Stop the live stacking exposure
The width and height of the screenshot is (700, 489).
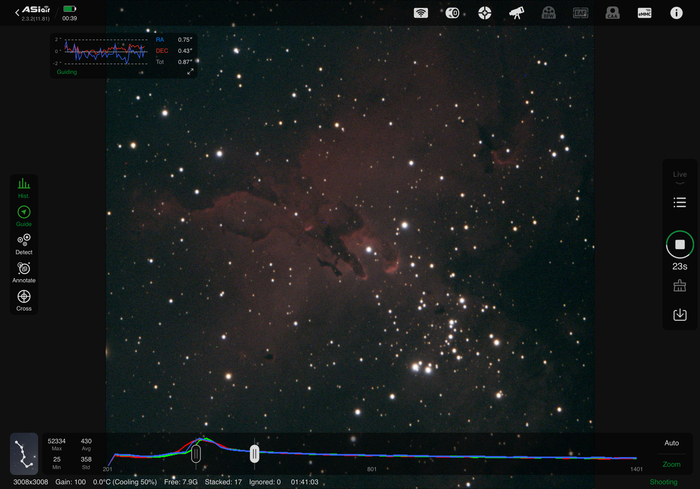pyautogui.click(x=680, y=244)
